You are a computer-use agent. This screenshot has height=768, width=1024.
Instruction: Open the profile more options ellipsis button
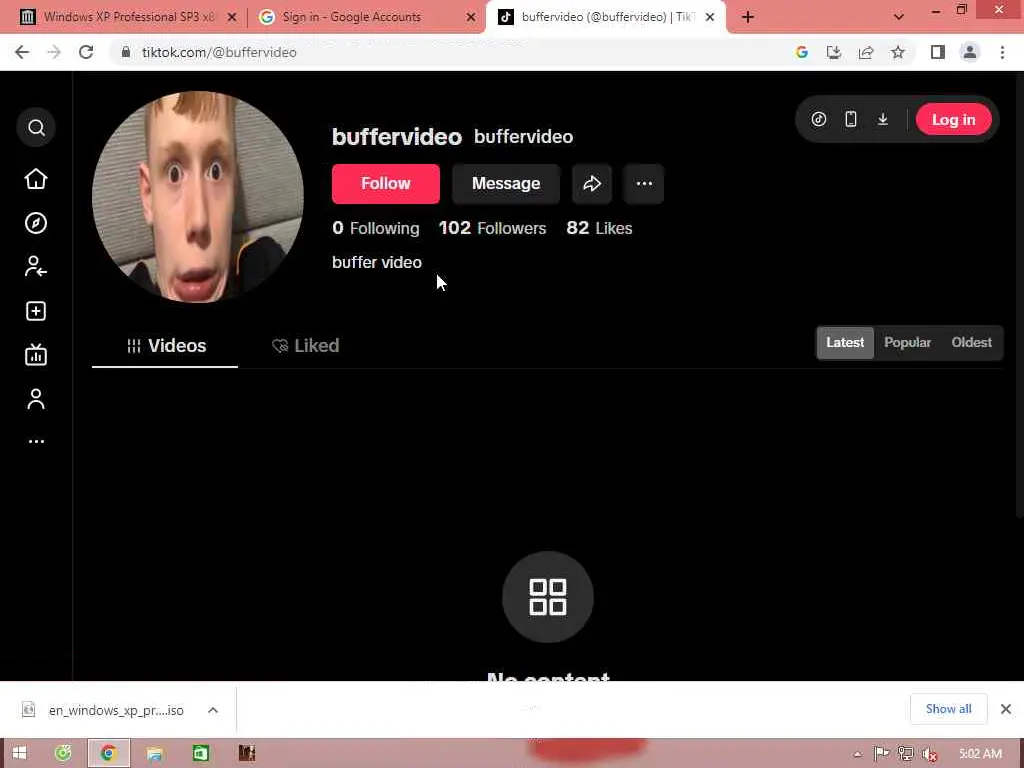coord(644,184)
